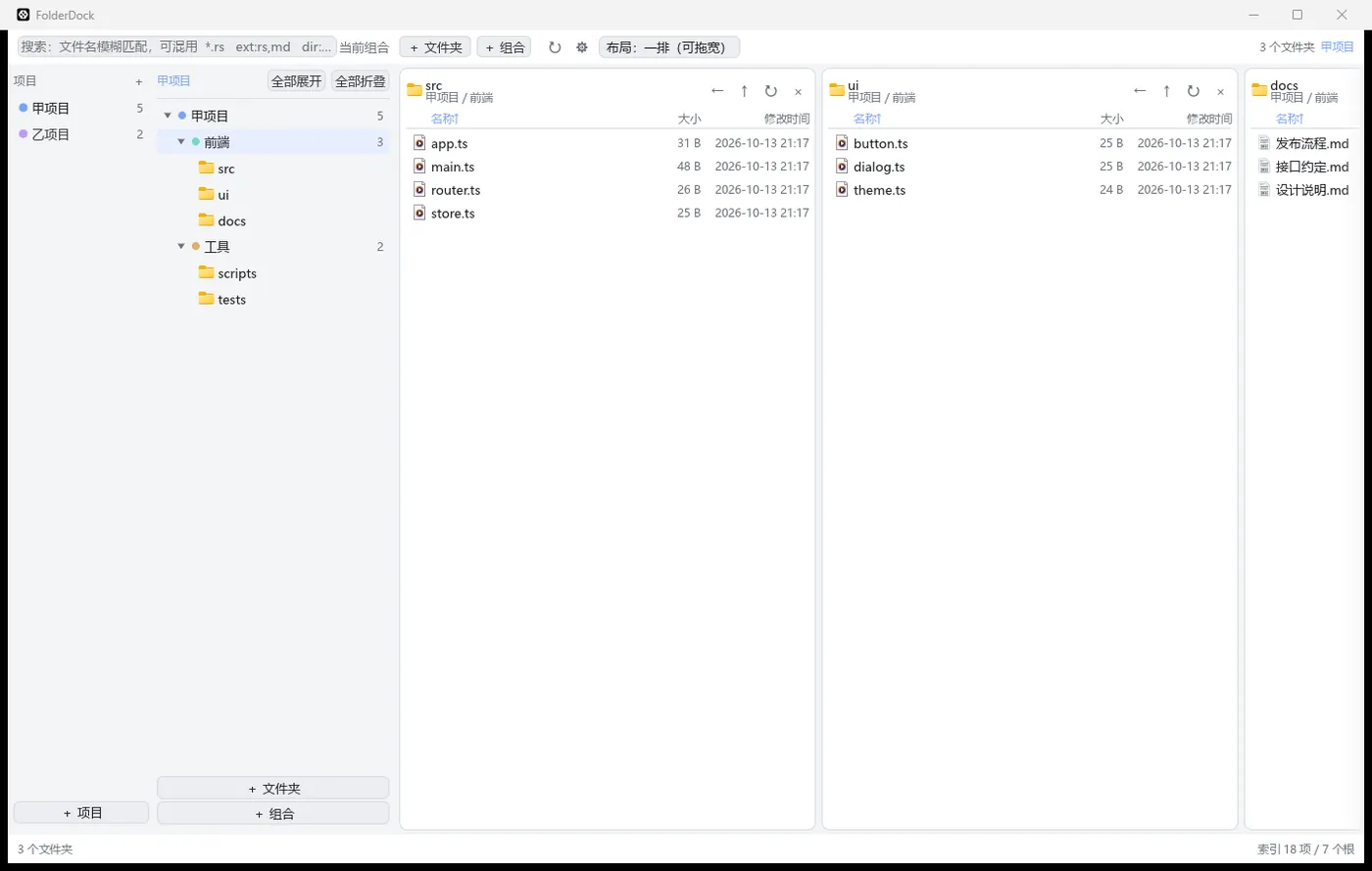Navigate up one level in src panel
The width and height of the screenshot is (1372, 871).
pyautogui.click(x=744, y=91)
